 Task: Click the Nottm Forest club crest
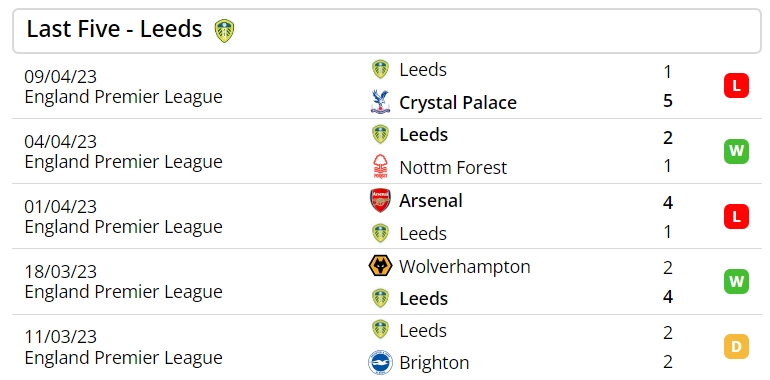pyautogui.click(x=380, y=166)
